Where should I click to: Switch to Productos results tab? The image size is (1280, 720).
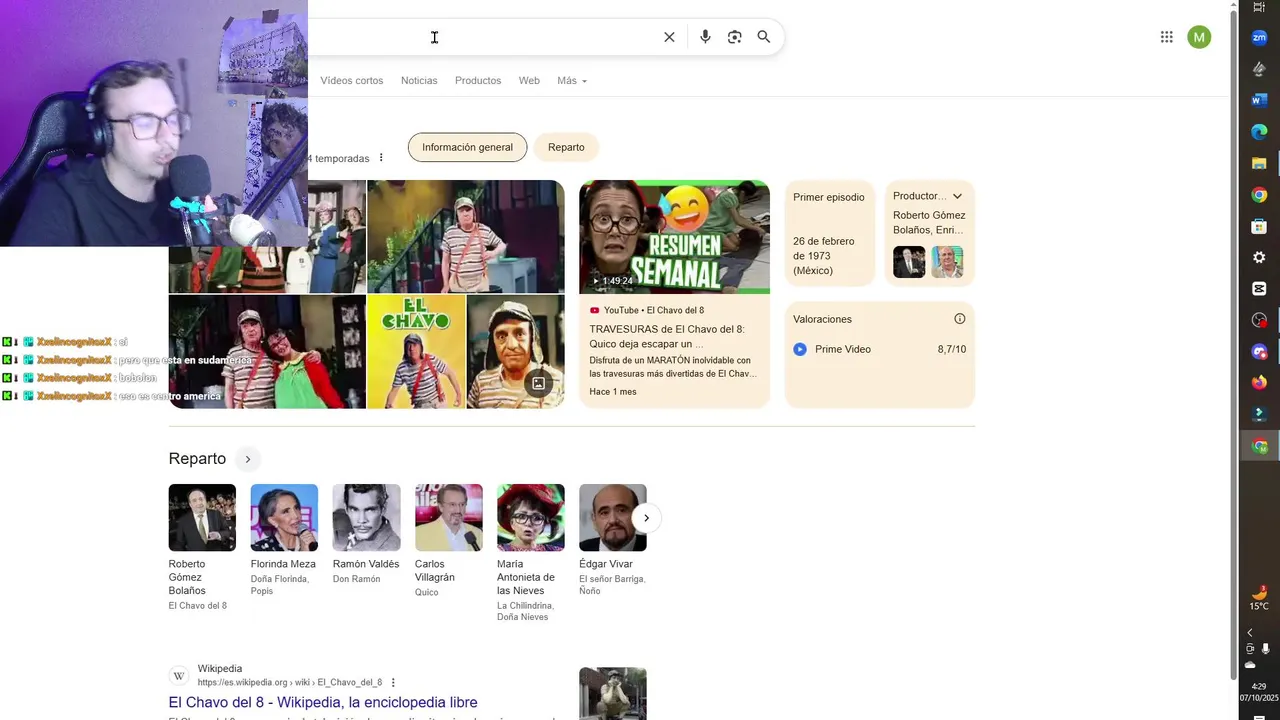click(x=478, y=80)
